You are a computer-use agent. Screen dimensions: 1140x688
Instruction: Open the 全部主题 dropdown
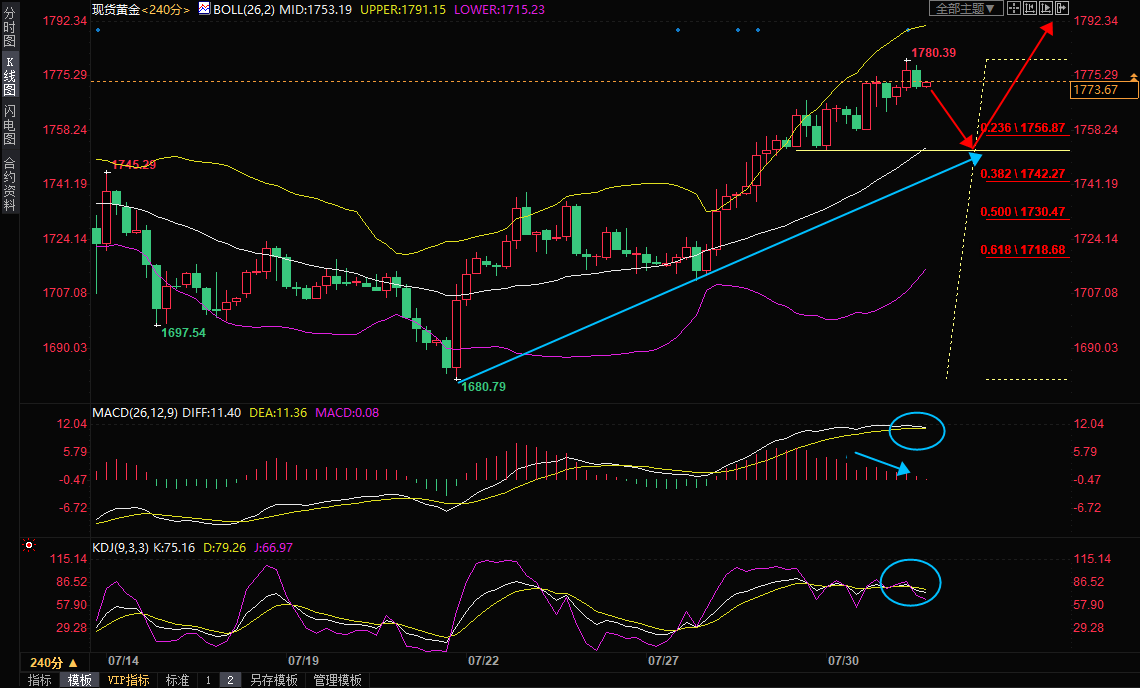[966, 8]
